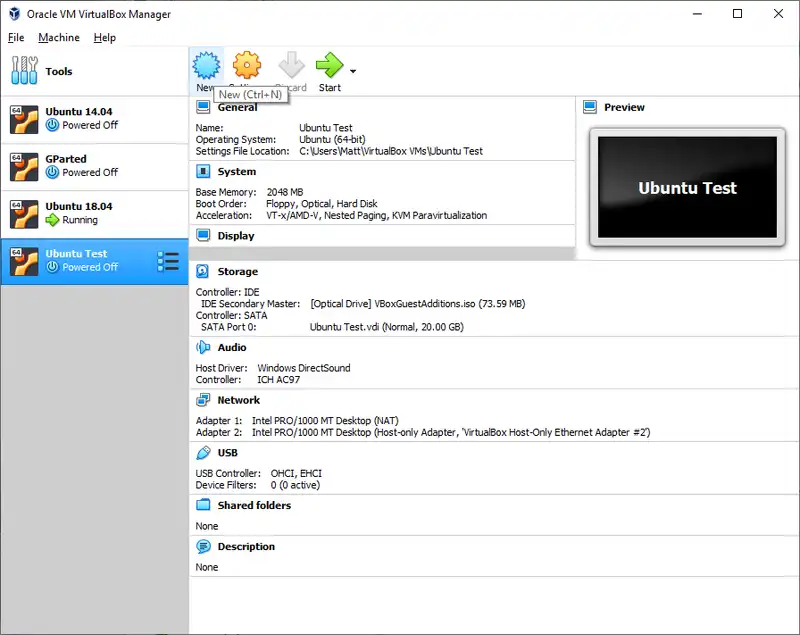Open Ubuntu Test machine tools menu icon
Screen dimensions: 800x635
pos(168,261)
